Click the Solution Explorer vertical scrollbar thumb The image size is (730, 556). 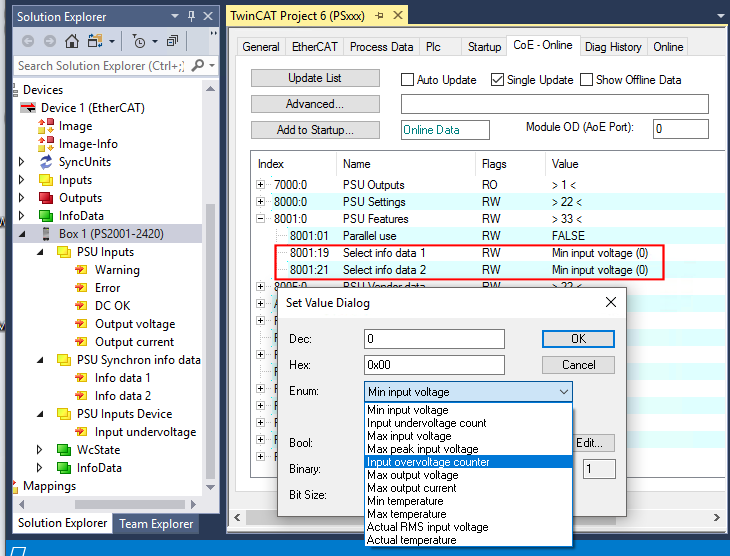tap(210, 341)
